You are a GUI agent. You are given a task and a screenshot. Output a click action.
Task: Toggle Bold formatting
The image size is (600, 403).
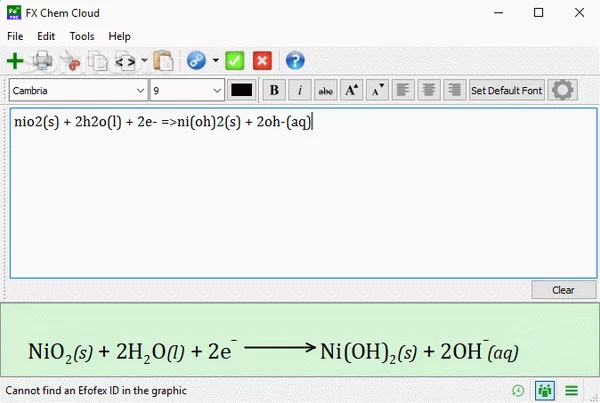coord(274,90)
